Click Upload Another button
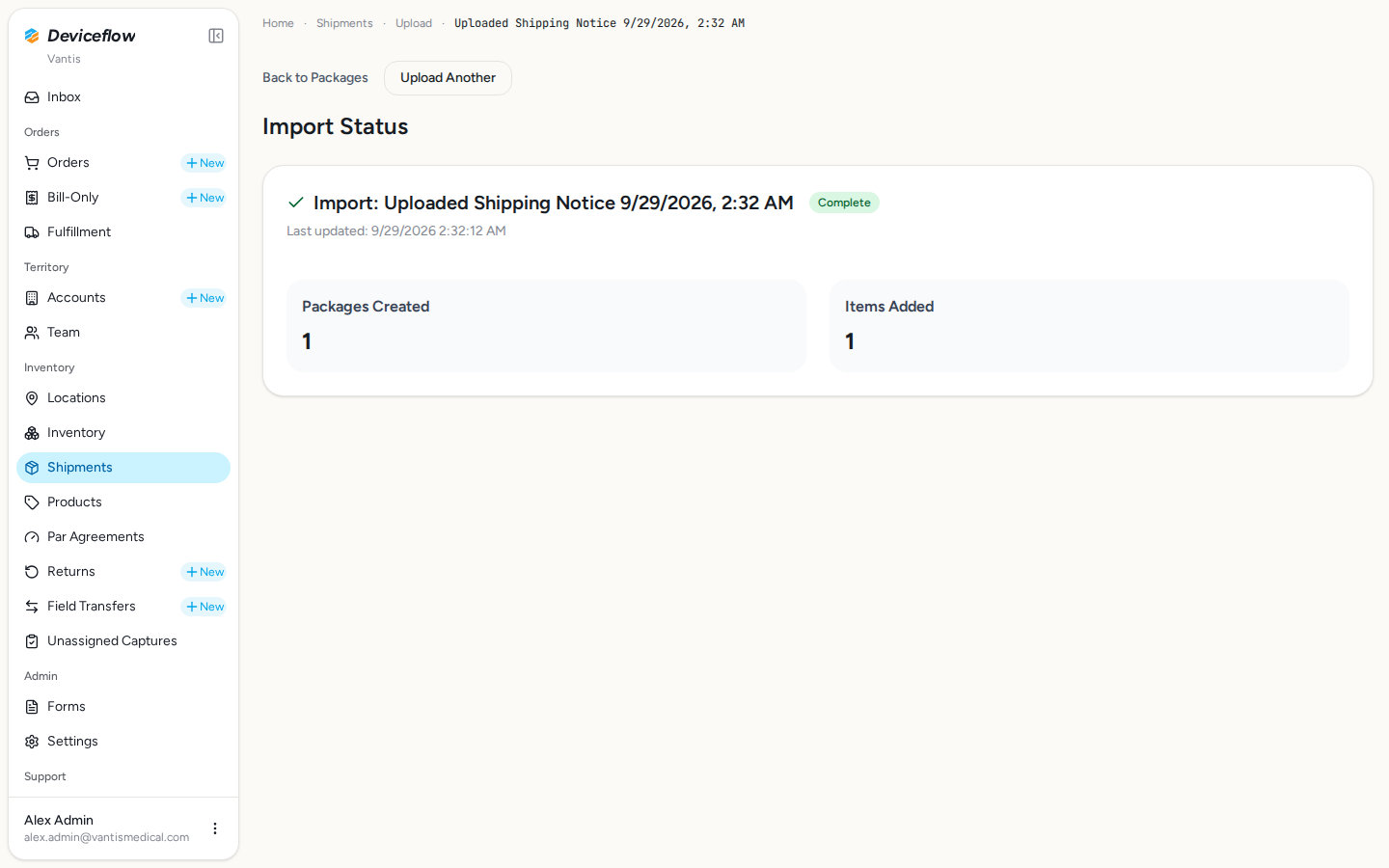The image size is (1389, 868). (448, 78)
